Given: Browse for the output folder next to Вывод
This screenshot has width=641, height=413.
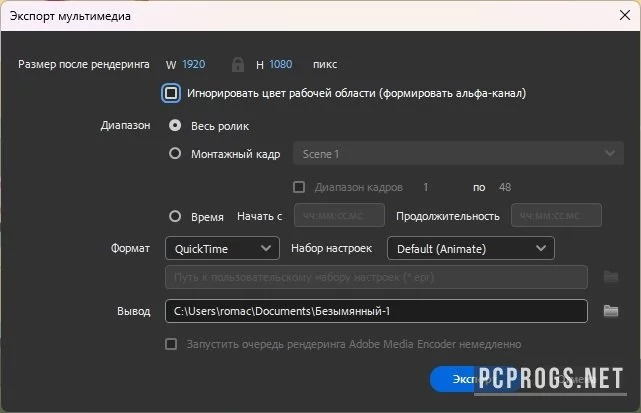Looking at the screenshot, I should [x=611, y=311].
